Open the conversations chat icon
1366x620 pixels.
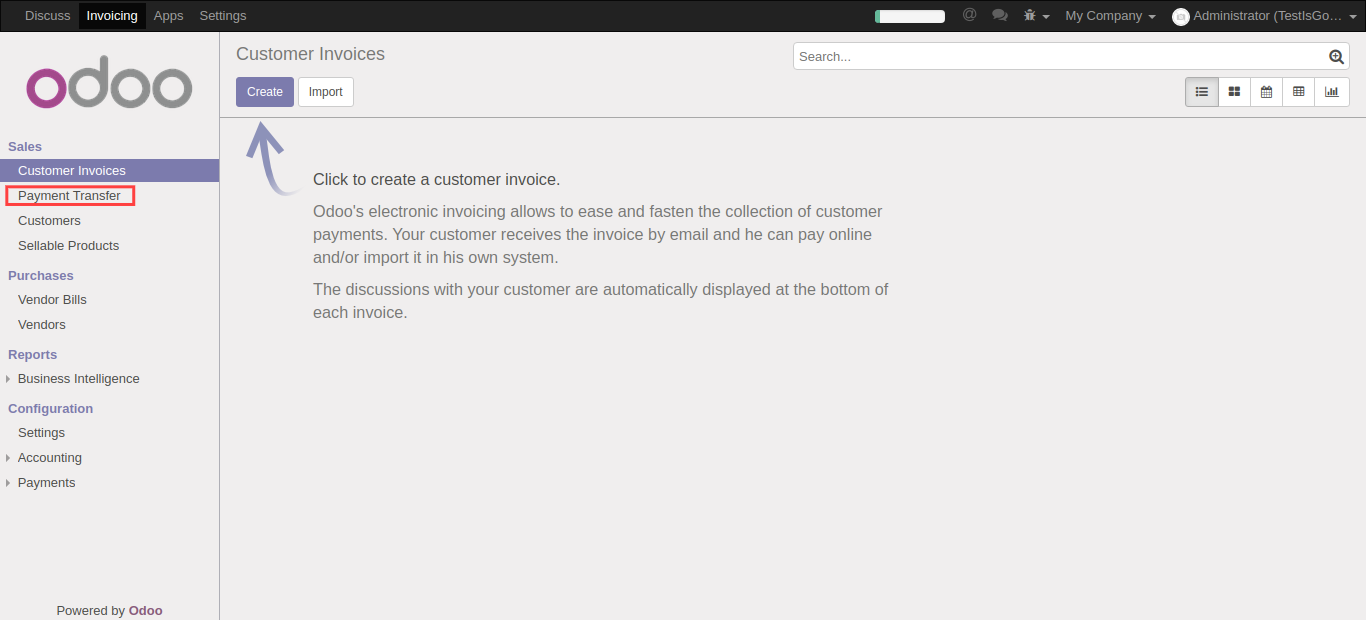pyautogui.click(x=999, y=15)
